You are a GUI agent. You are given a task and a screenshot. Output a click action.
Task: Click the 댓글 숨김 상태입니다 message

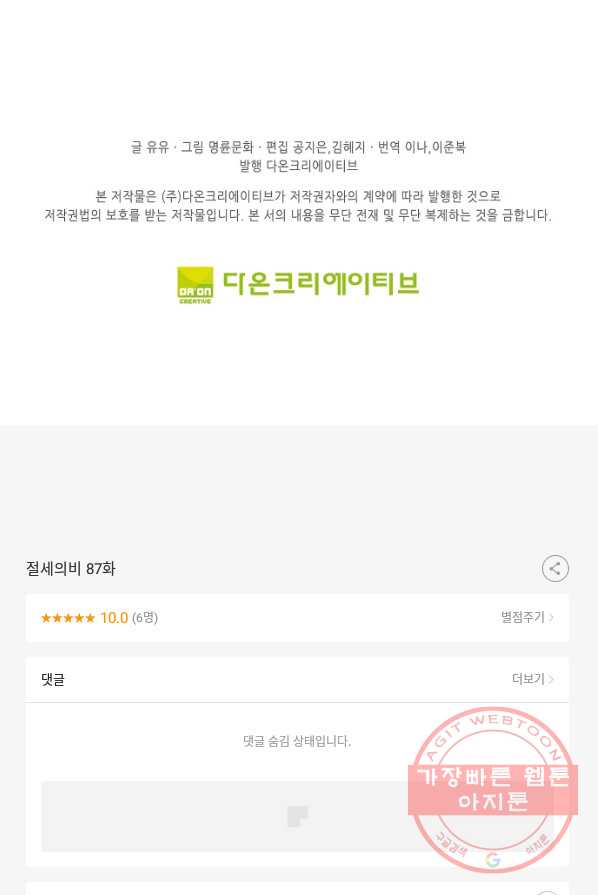coord(297,741)
